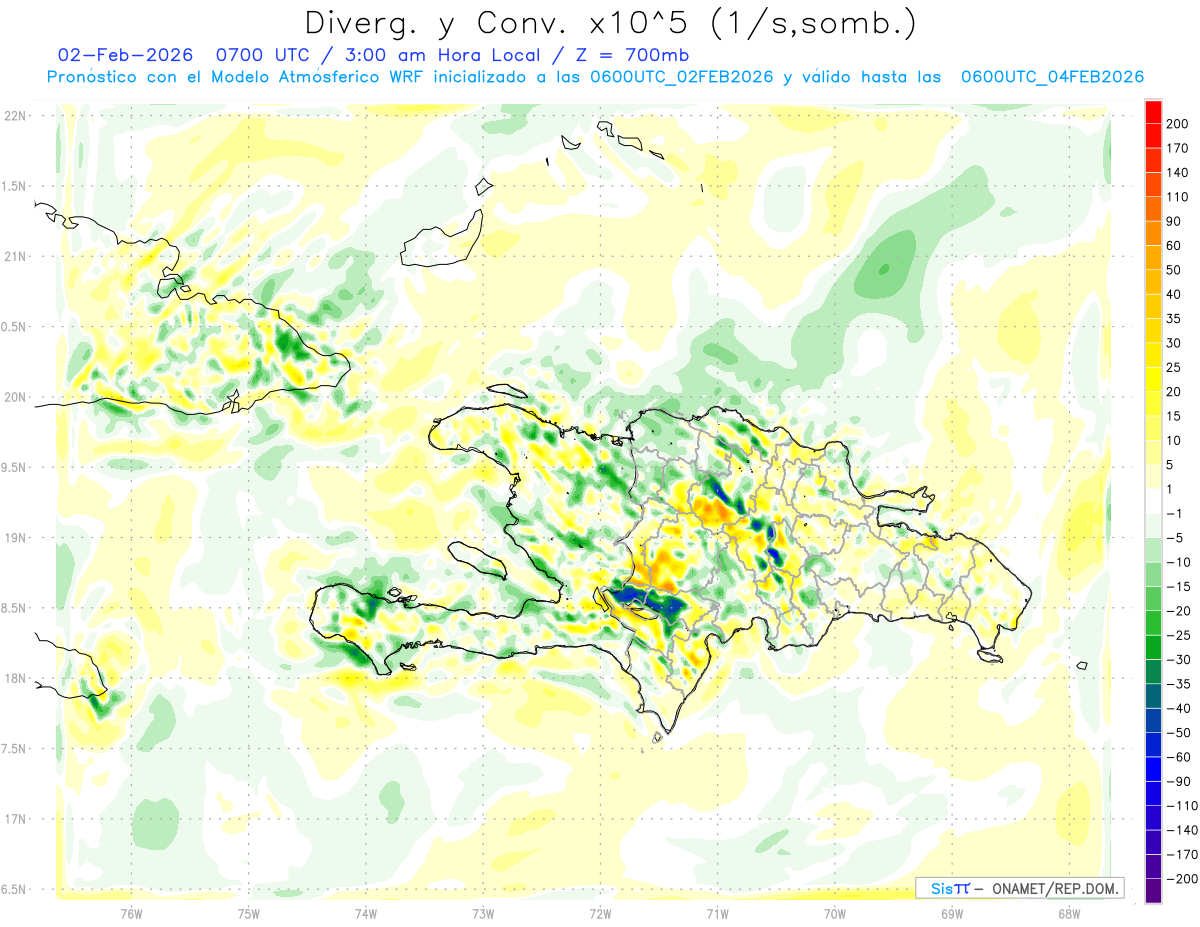Click the "72W" longitude label

600,912
